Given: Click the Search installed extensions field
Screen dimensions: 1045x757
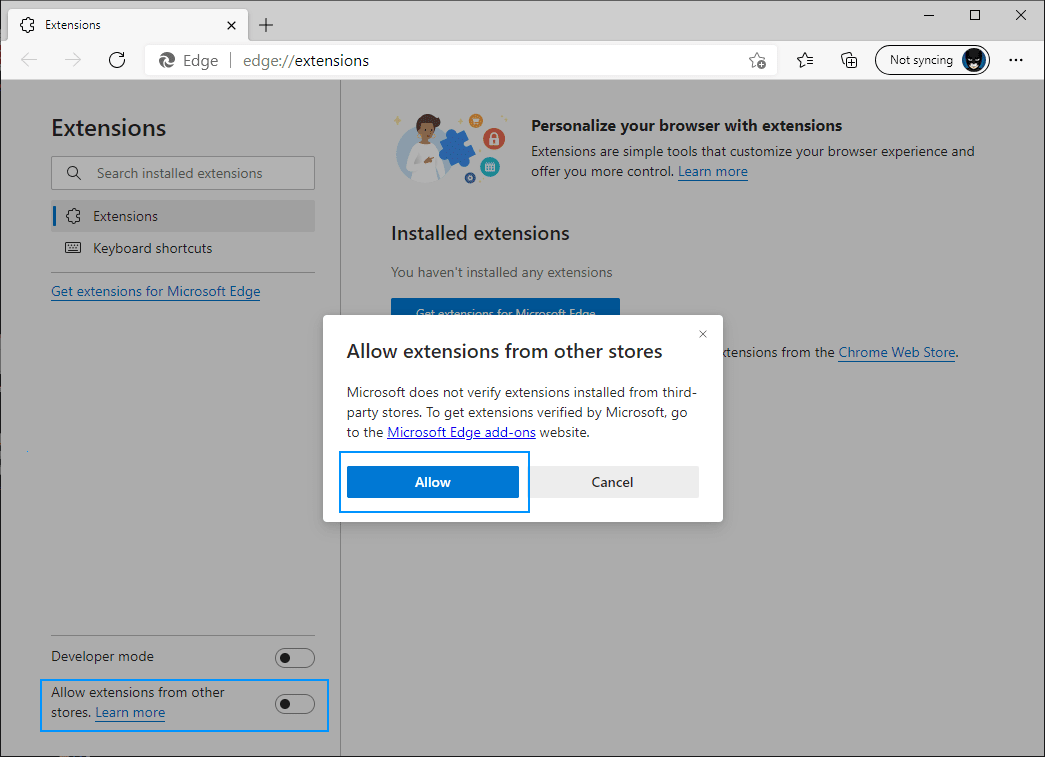Looking at the screenshot, I should (182, 172).
